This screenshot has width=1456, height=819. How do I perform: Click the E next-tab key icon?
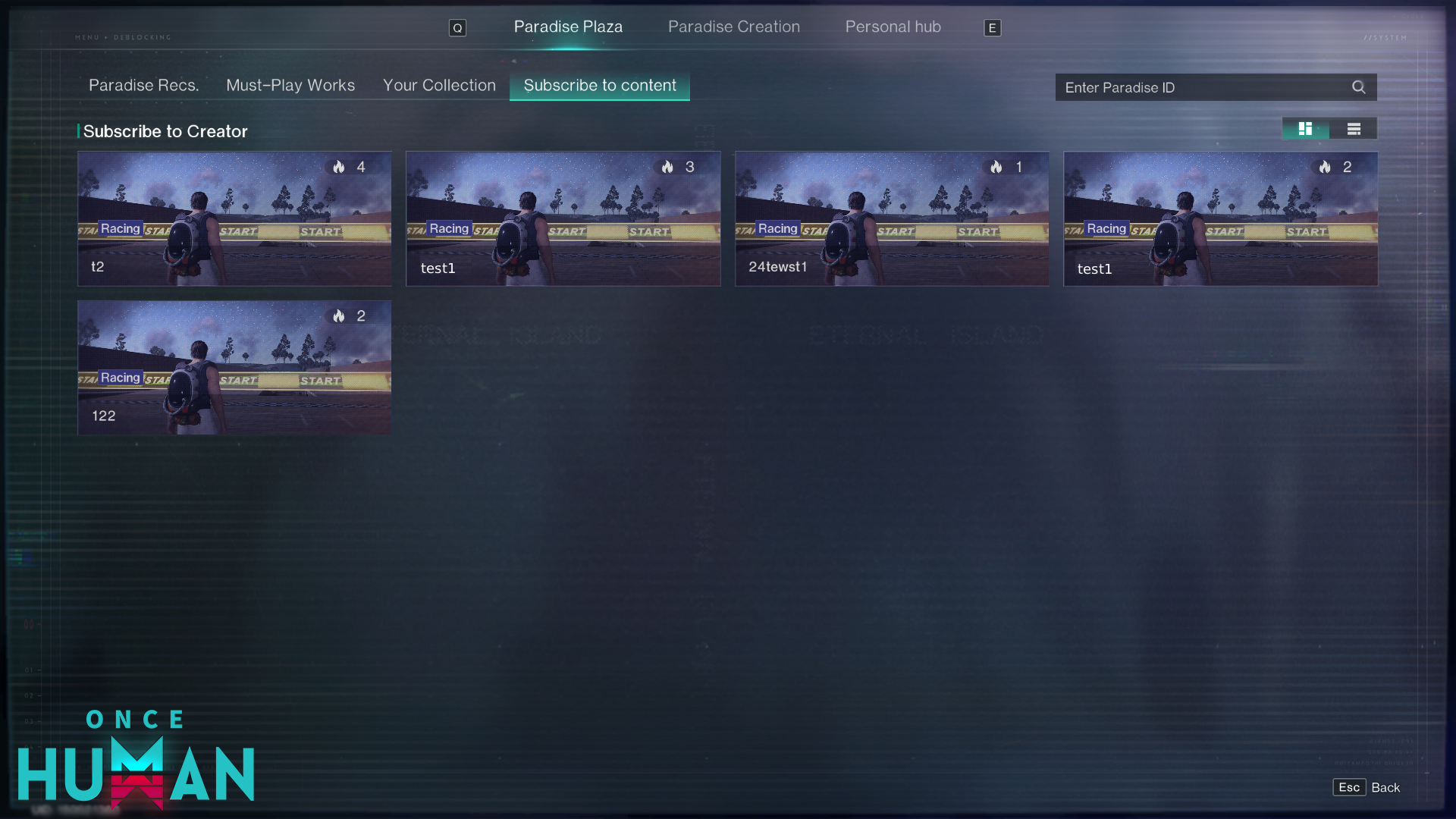tap(992, 28)
